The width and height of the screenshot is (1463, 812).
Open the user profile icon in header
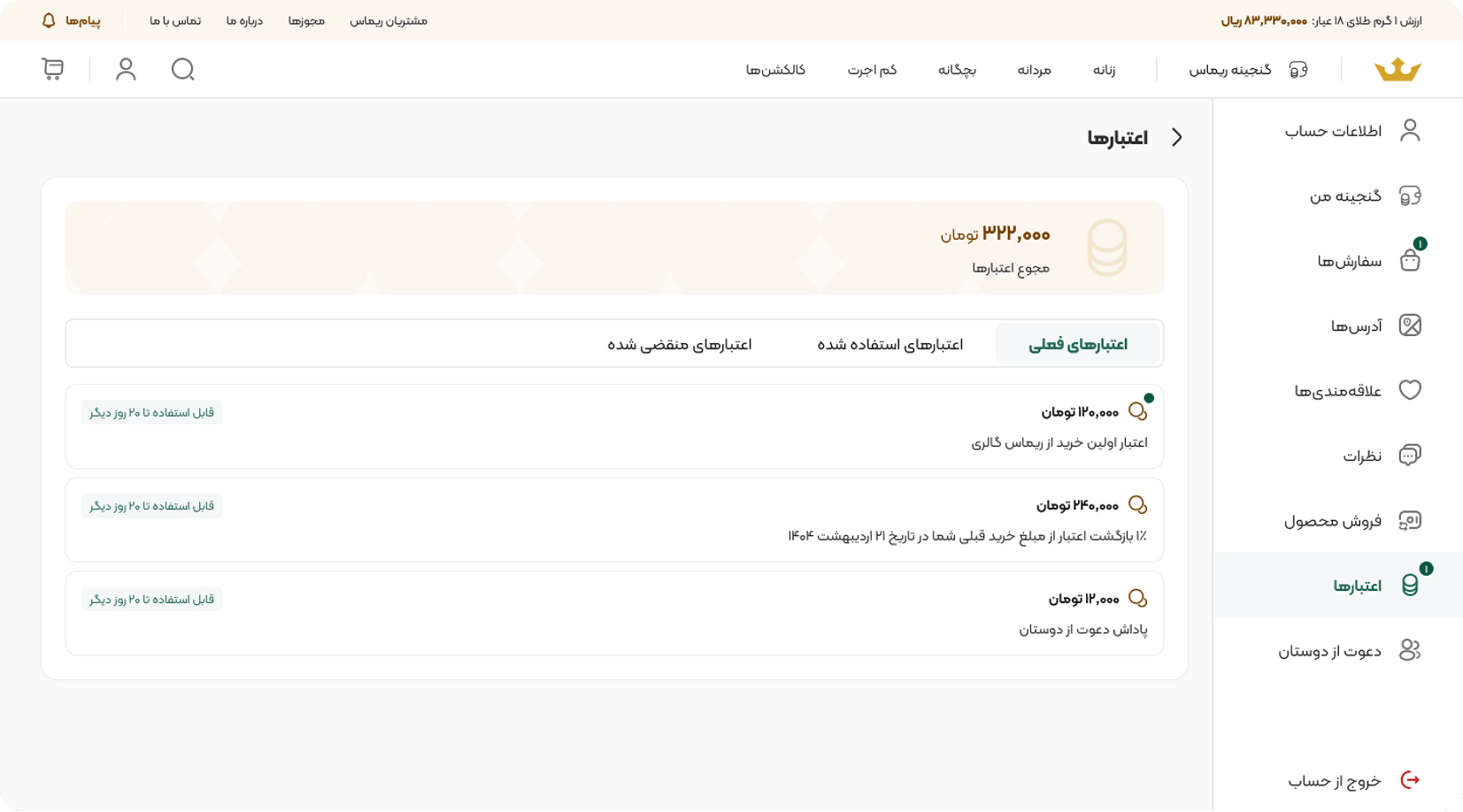[126, 69]
